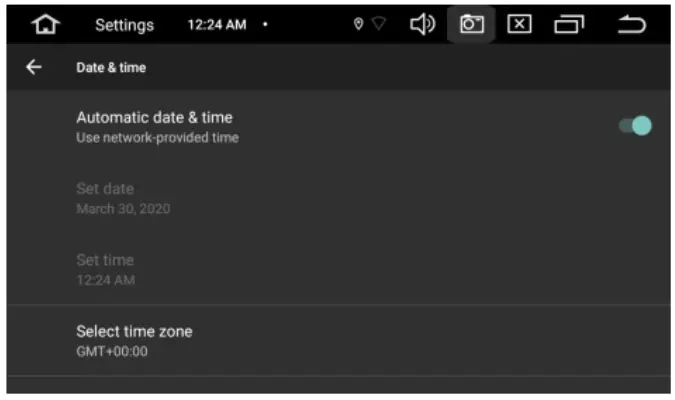Go back using the left arrow beside Date & time
675x400 pixels.
34,67
